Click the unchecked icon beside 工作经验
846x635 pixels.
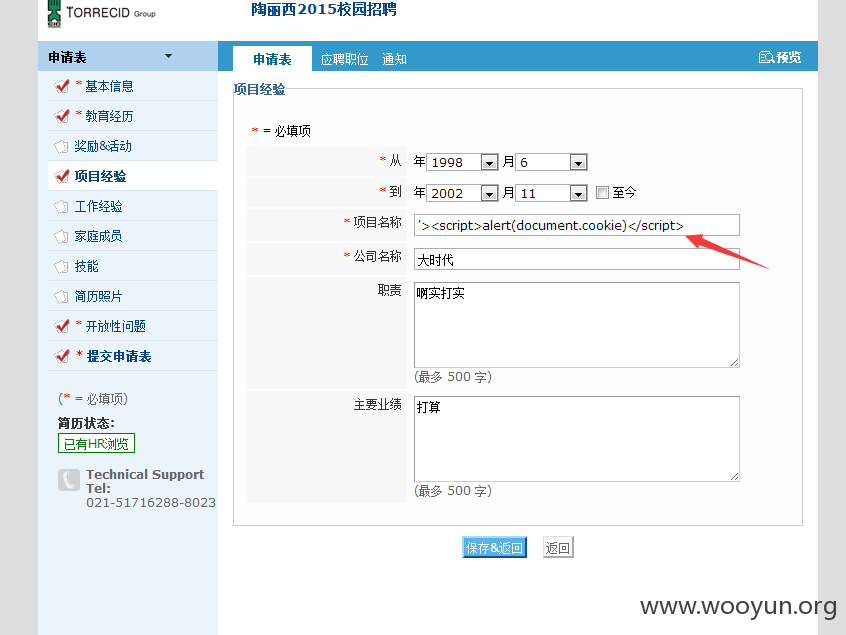coord(62,207)
